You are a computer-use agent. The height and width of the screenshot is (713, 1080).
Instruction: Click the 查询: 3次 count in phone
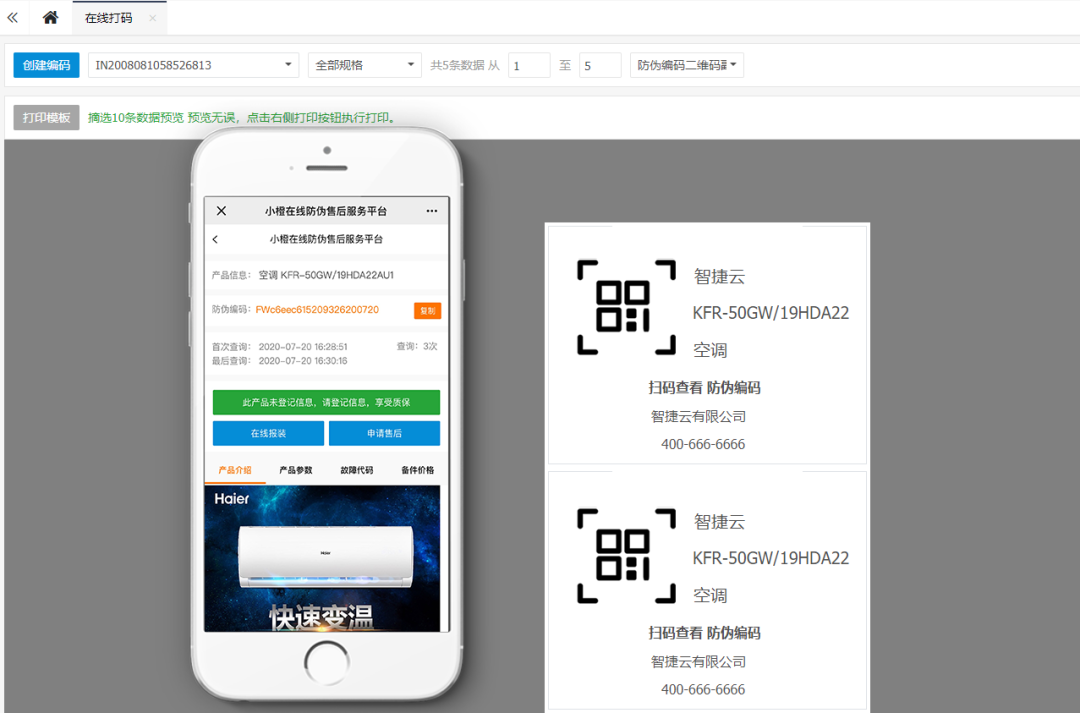tap(417, 346)
